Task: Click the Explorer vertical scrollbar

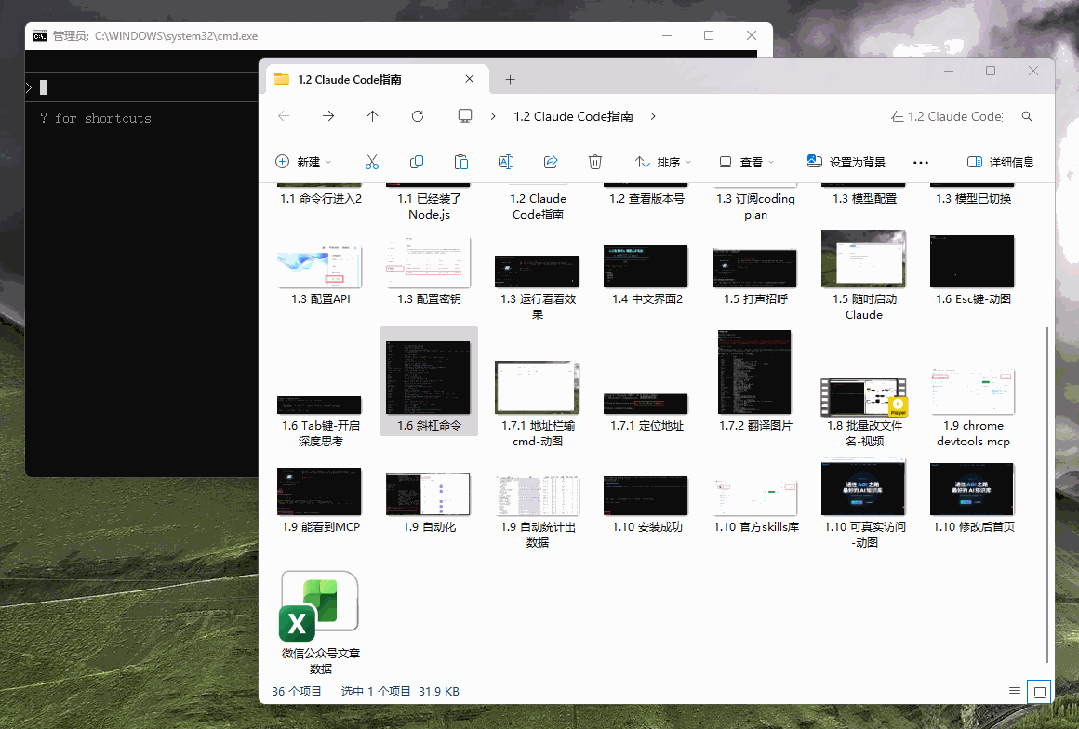Action: point(1046,493)
